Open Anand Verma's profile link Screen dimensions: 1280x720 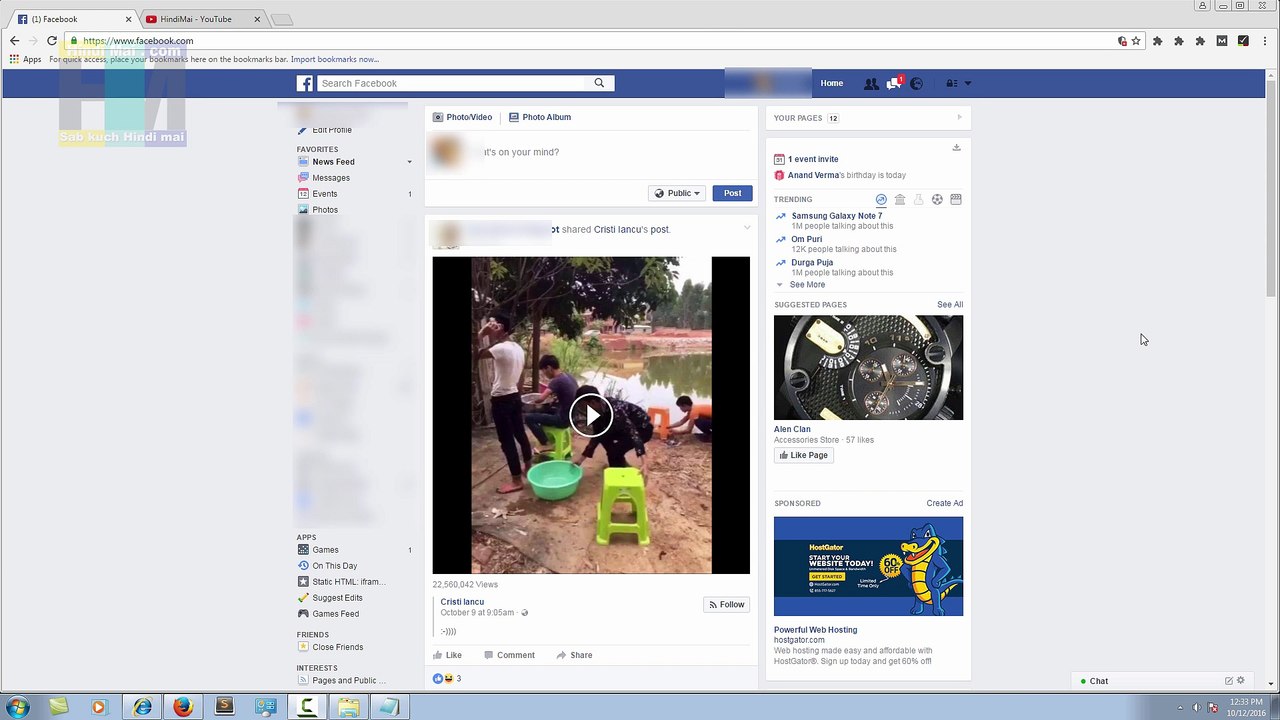pos(813,176)
